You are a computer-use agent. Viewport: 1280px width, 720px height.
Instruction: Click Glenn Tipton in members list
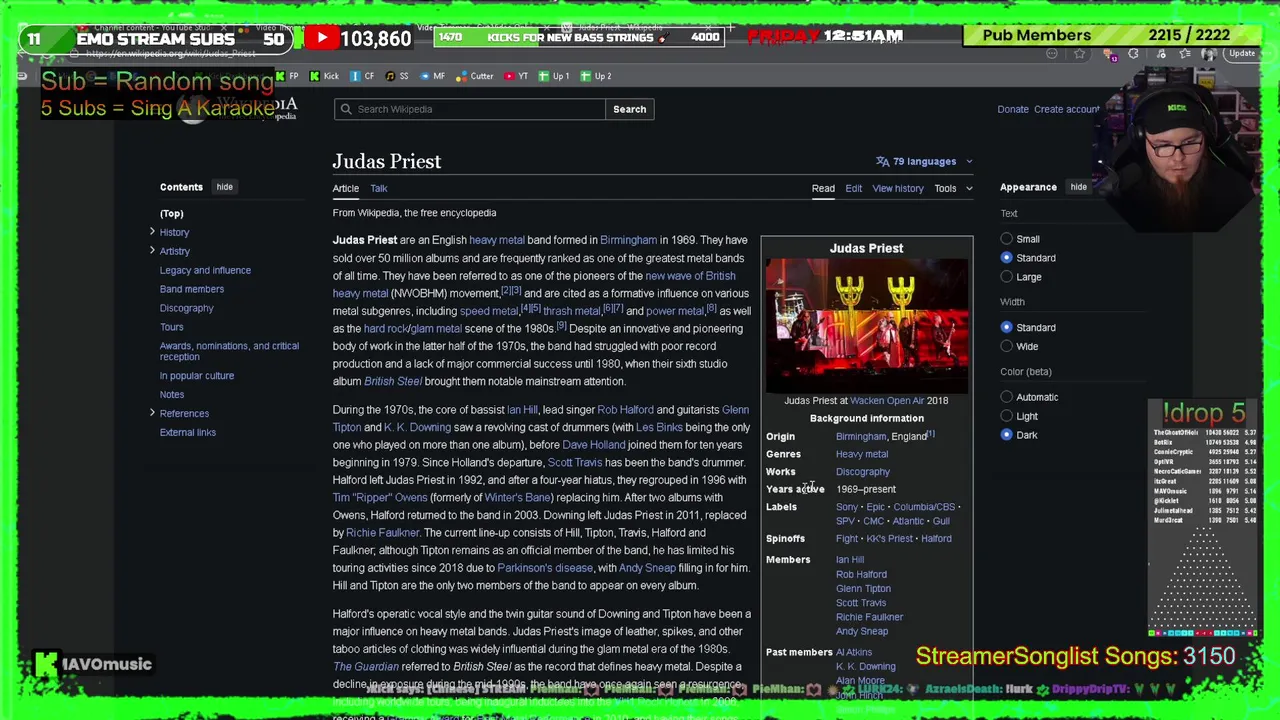(863, 588)
